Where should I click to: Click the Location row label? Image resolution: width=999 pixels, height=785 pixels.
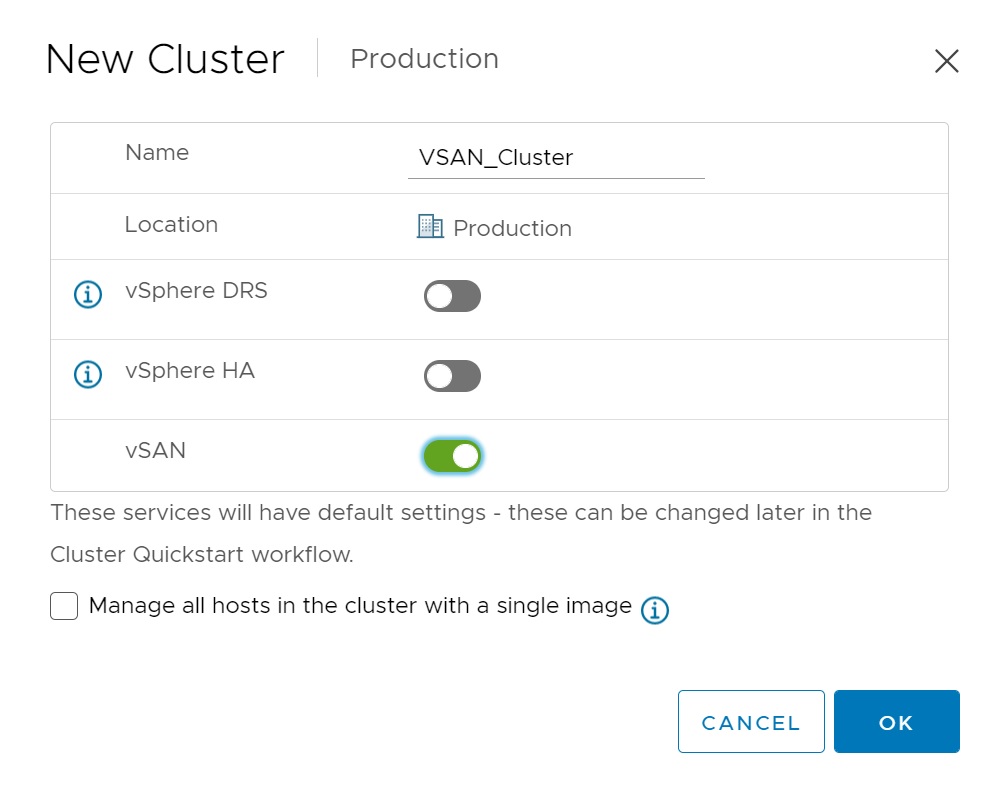pyautogui.click(x=171, y=225)
